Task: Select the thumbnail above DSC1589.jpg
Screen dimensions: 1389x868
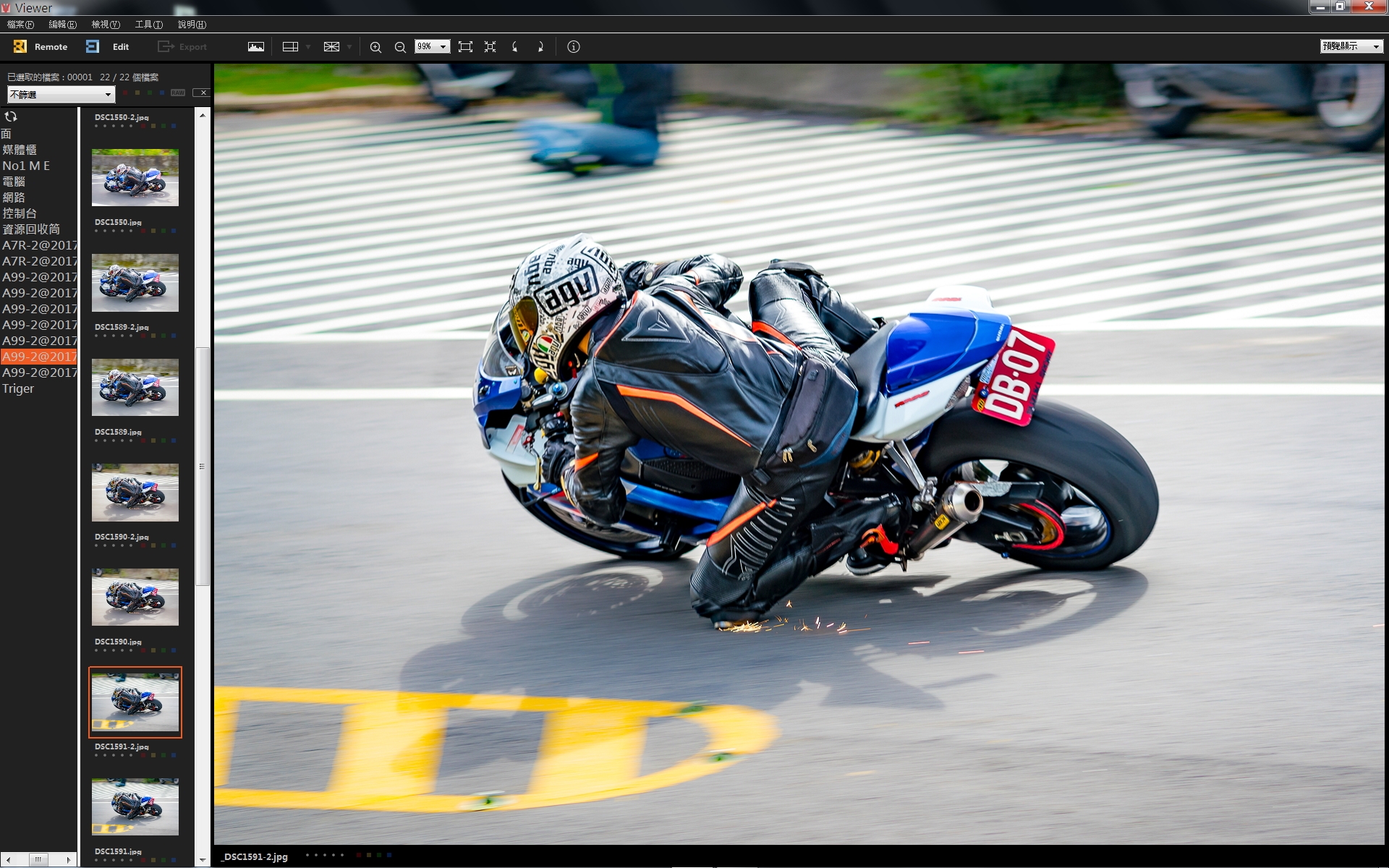Action: point(135,387)
